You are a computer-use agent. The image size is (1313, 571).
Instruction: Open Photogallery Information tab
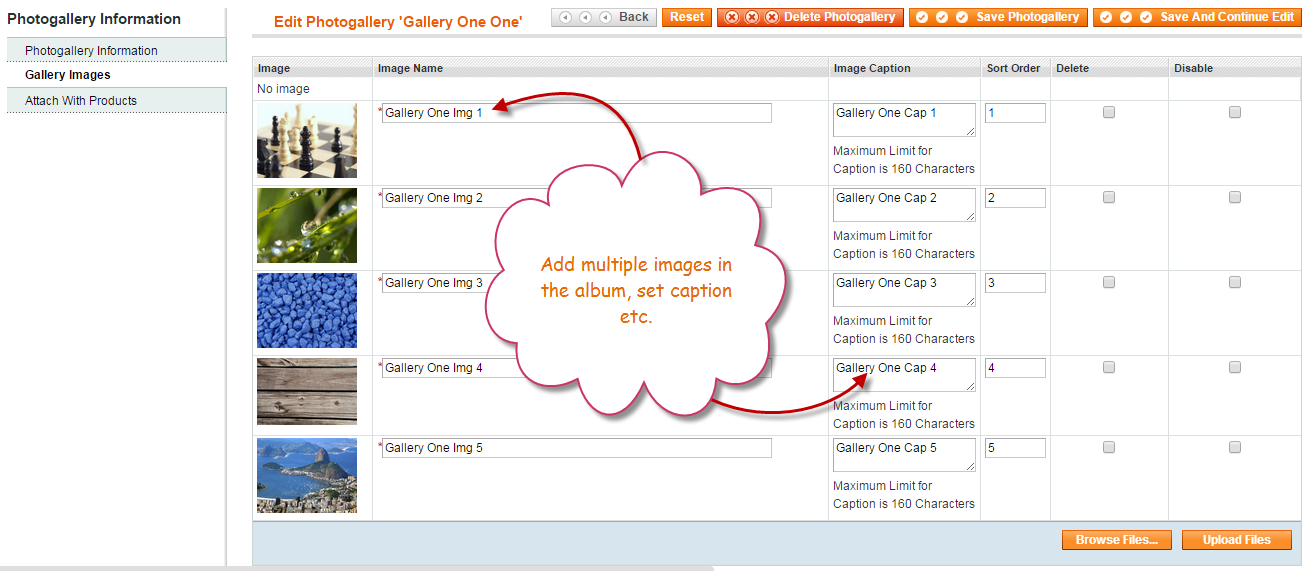116,50
